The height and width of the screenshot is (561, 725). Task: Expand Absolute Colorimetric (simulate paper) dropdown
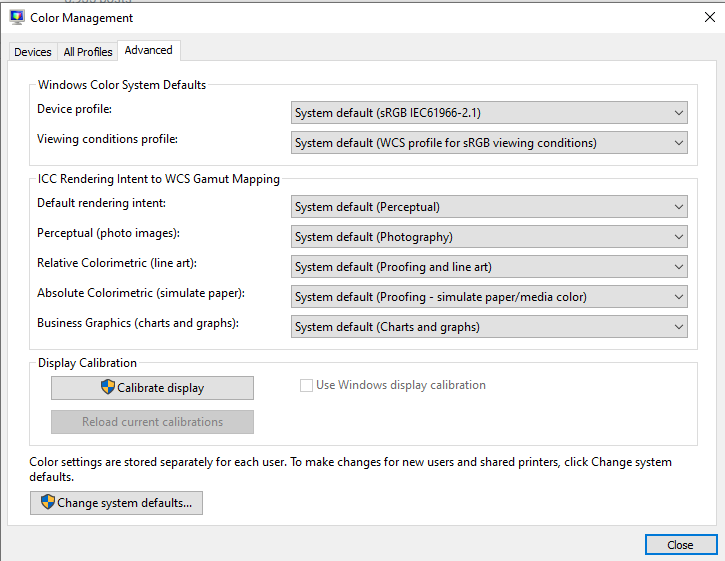489,297
